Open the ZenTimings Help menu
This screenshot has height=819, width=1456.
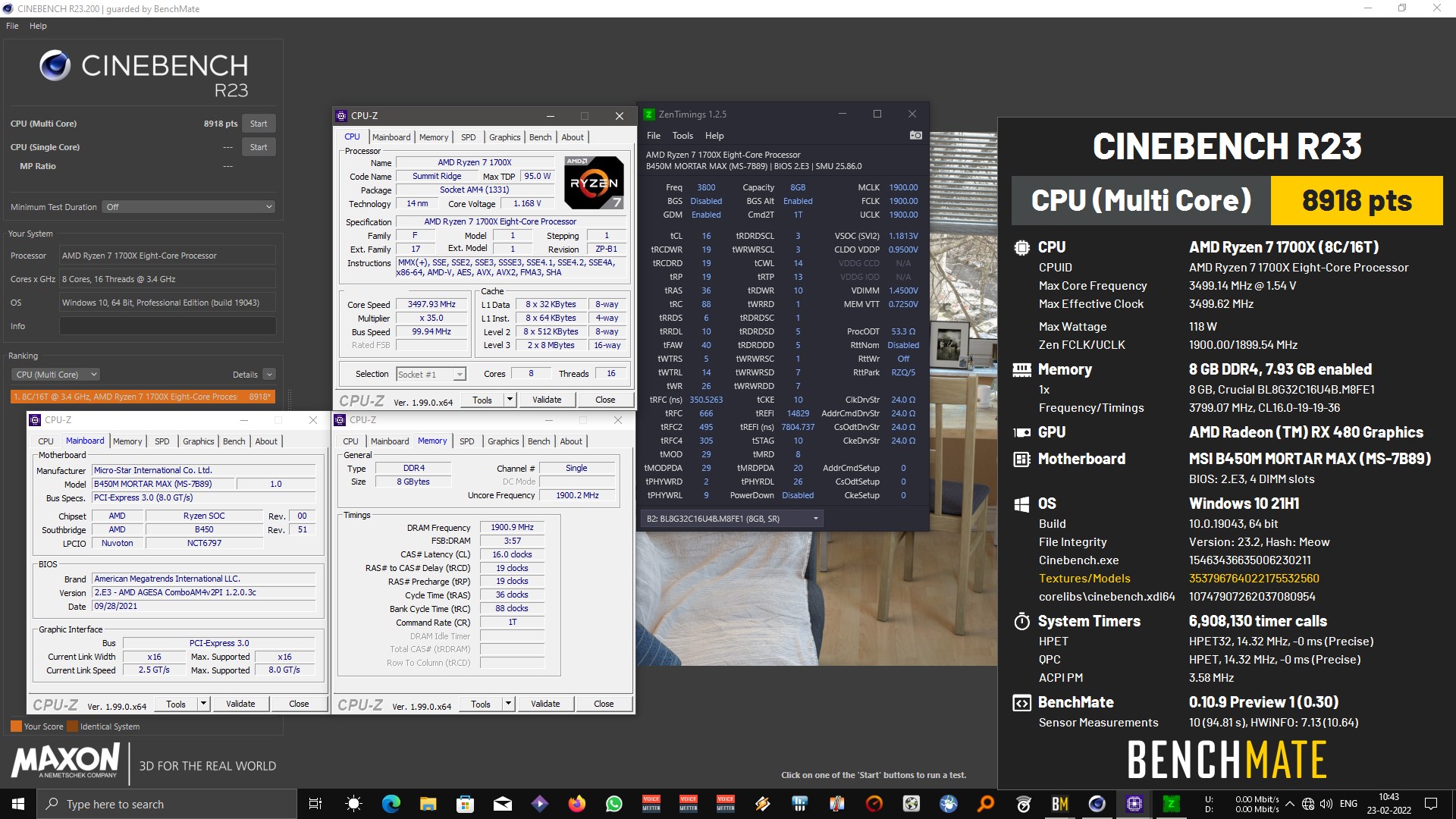pos(714,136)
